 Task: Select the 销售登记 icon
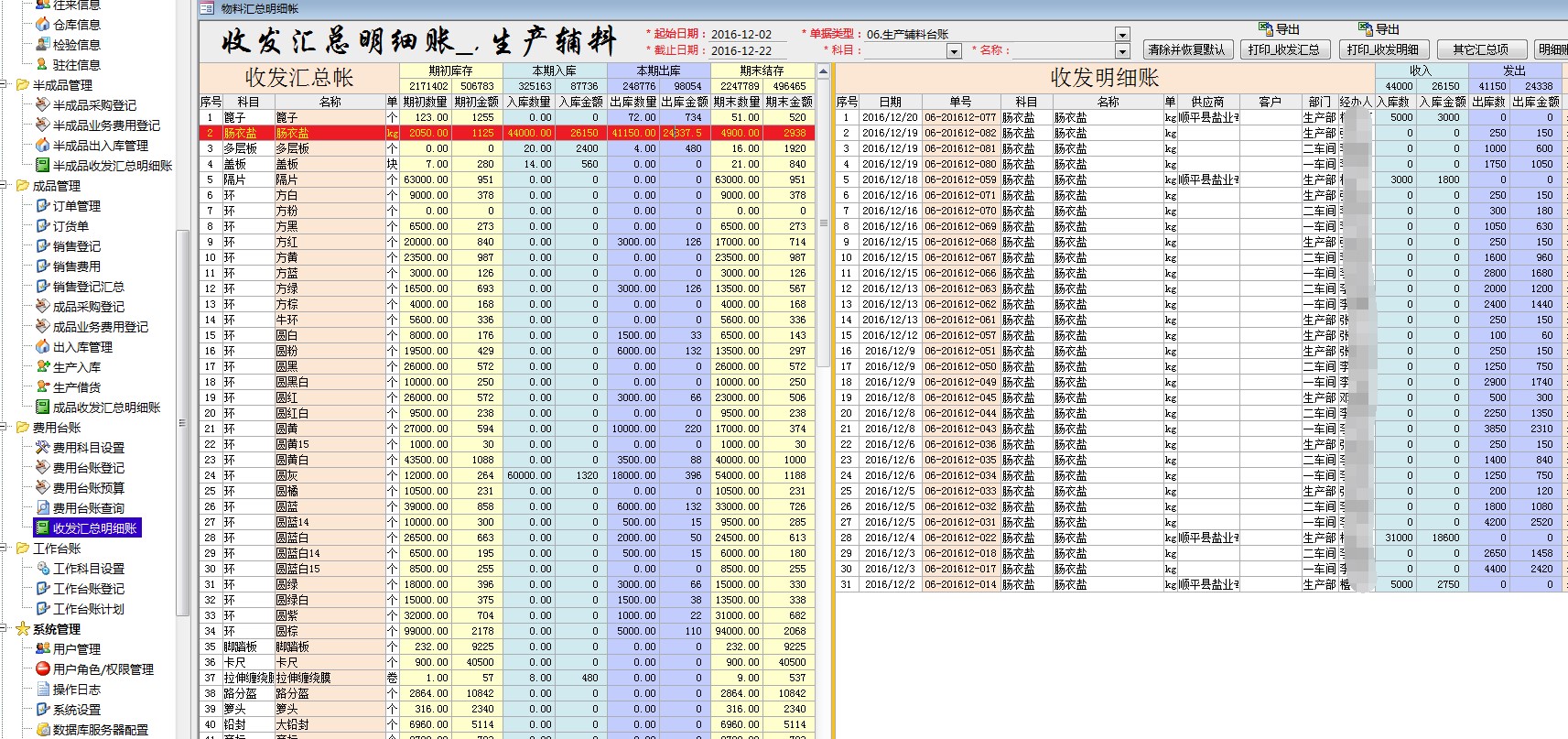point(42,246)
